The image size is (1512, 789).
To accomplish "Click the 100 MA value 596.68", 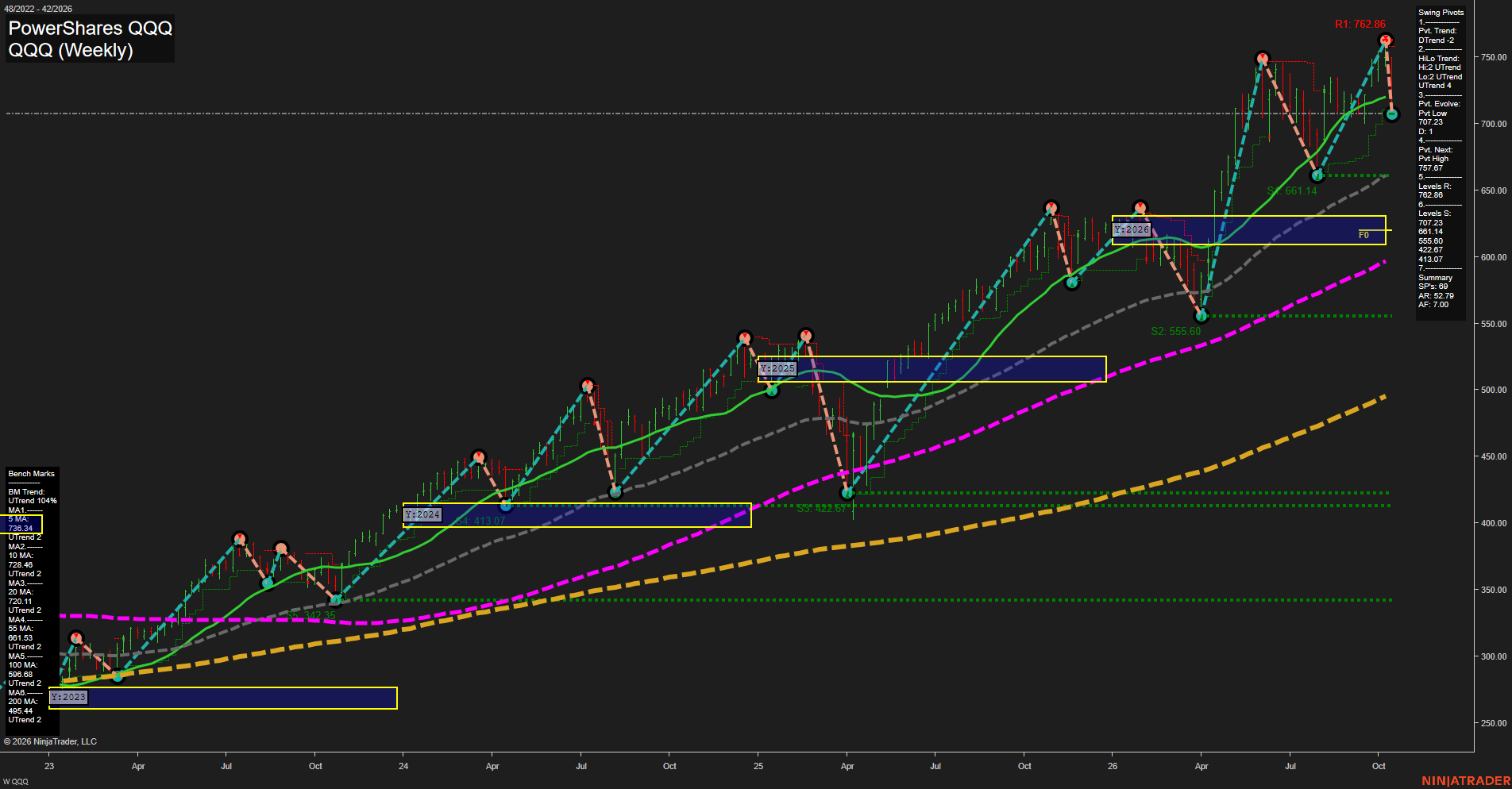I will click(21, 675).
